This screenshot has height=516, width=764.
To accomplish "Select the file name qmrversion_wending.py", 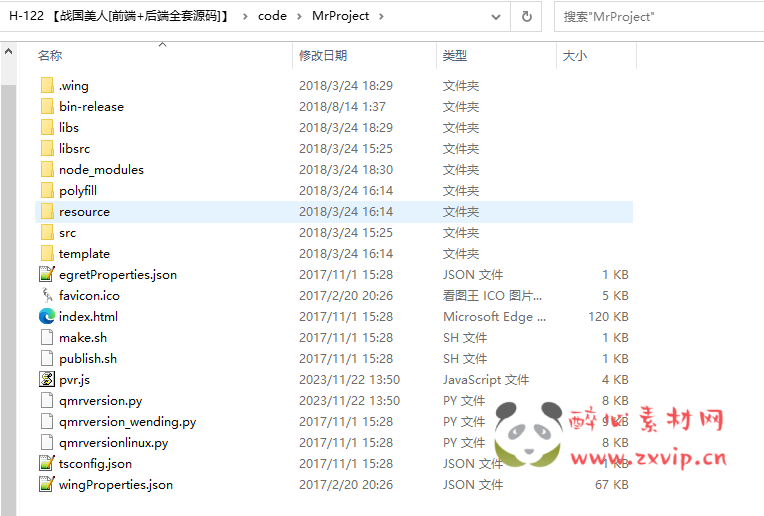I will [128, 422].
